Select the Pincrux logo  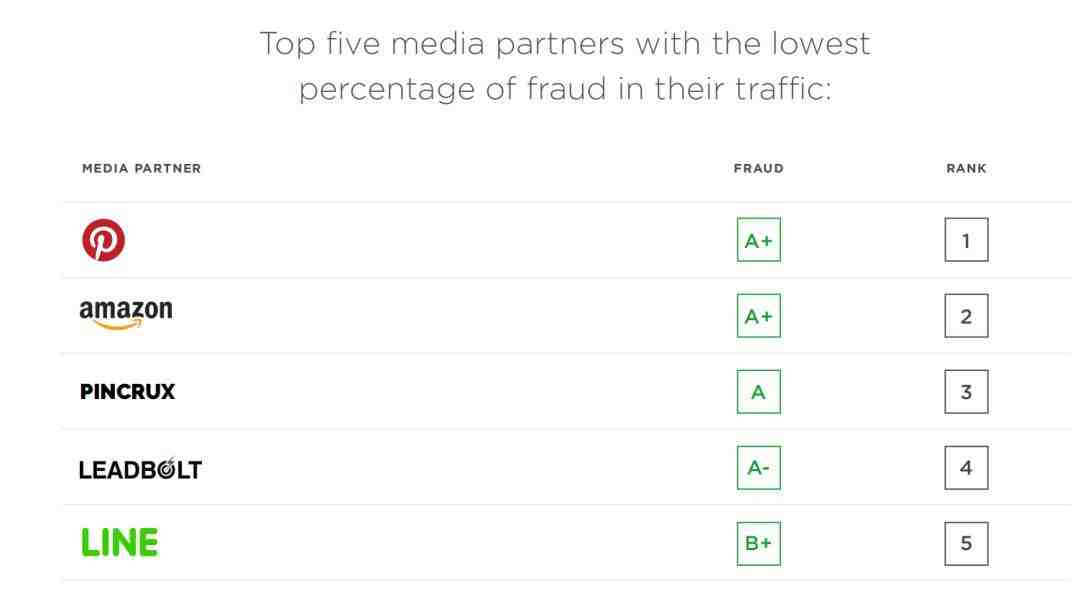click(x=127, y=391)
